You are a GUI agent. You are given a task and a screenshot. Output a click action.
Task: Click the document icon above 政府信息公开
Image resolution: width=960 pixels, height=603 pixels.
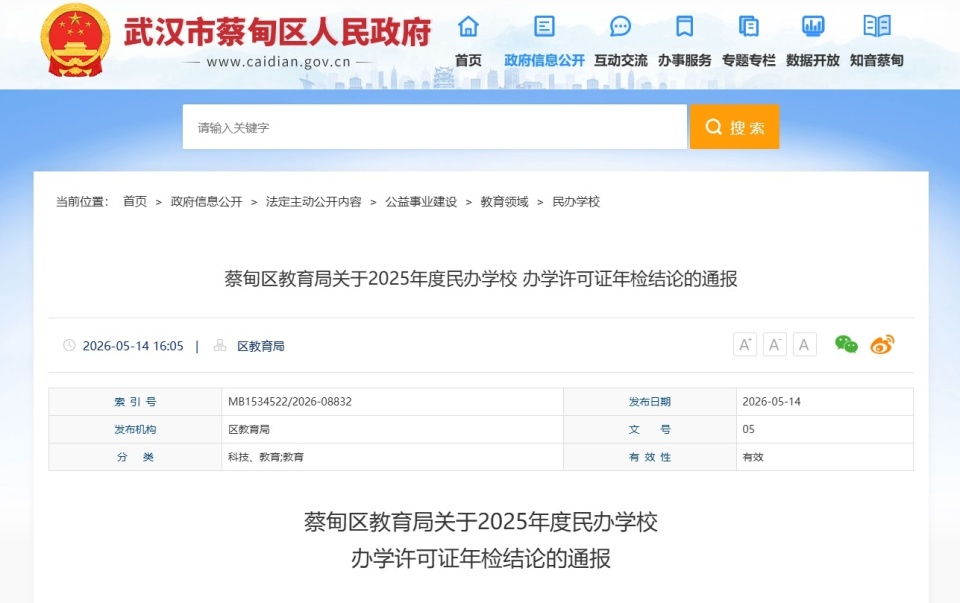[x=544, y=26]
